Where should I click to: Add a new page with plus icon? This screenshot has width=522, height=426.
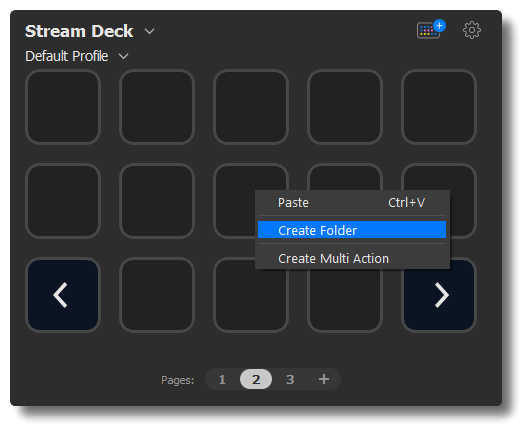click(x=324, y=379)
